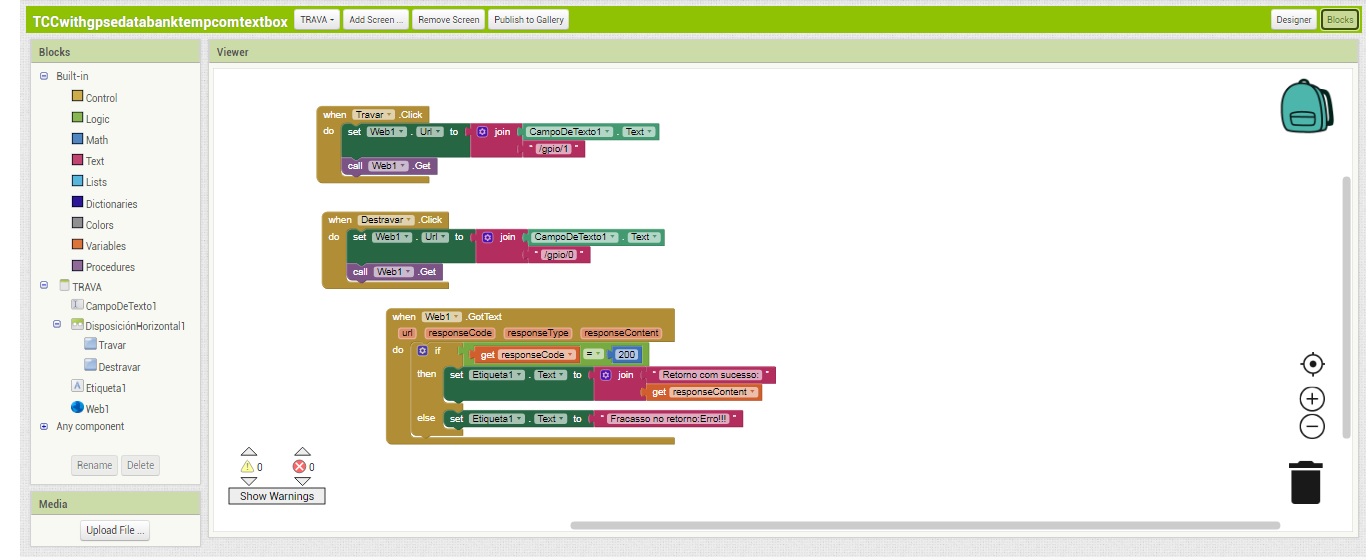This screenshot has width=1369, height=560.
Task: Toggle Show Warnings button
Action: 277,496
